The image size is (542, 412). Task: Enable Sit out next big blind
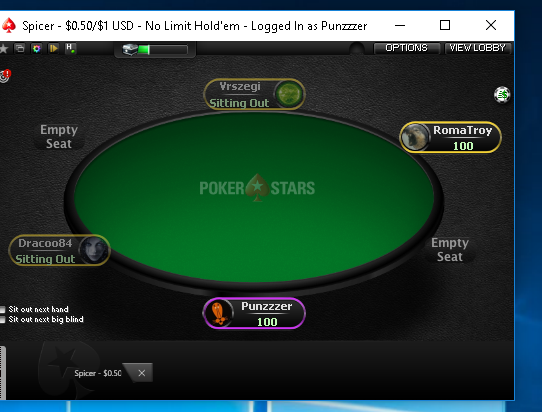pyautogui.click(x=3, y=320)
